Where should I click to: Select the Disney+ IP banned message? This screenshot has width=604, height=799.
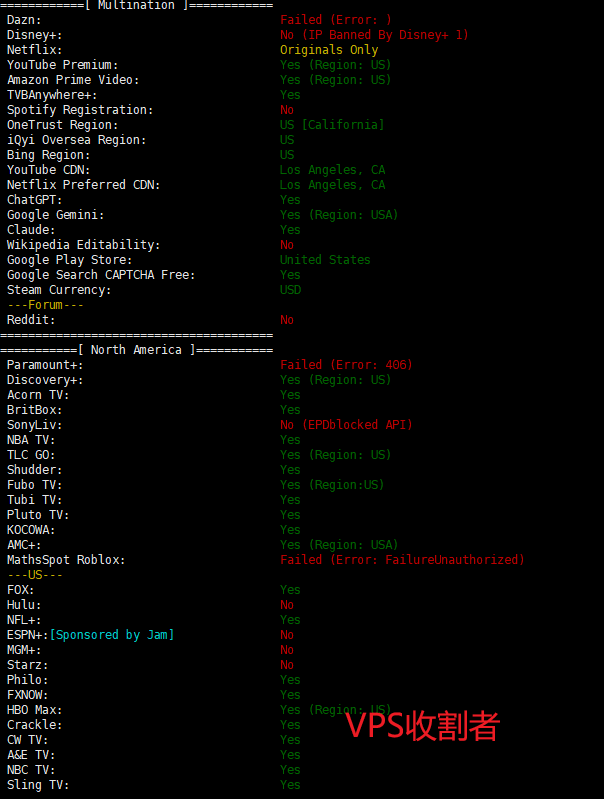[374, 35]
